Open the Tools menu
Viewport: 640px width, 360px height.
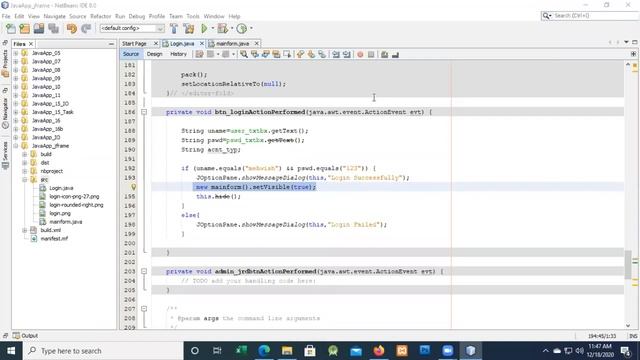click(x=193, y=16)
